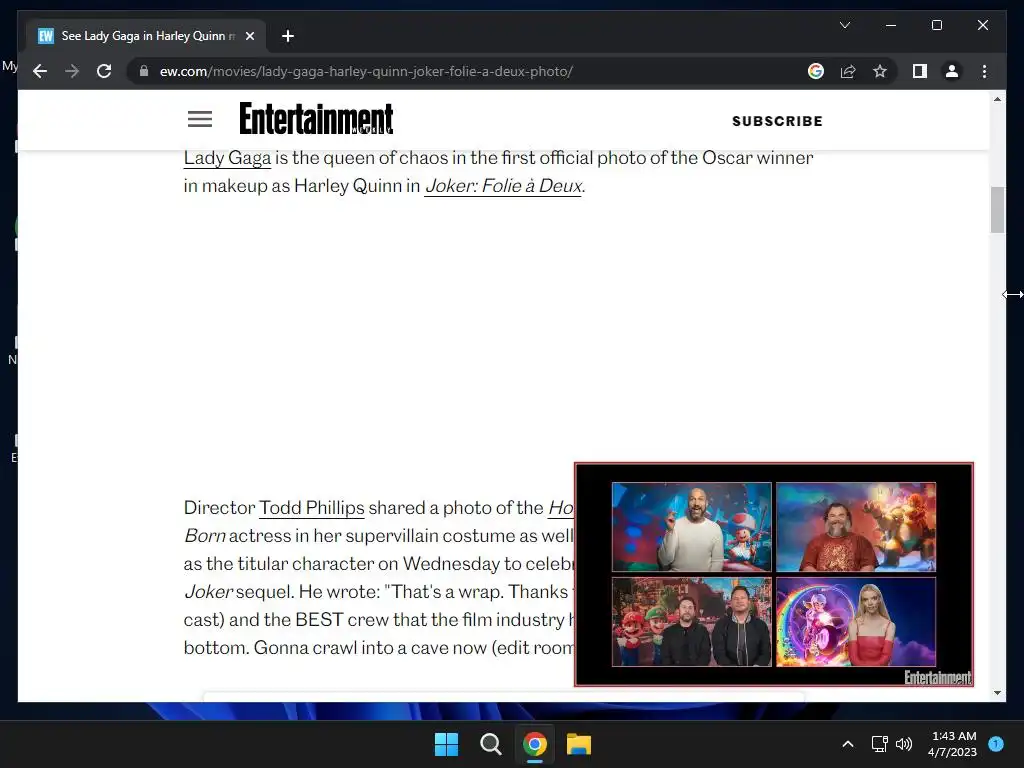
Task: Click the Bowser video thumbnail in player
Action: click(x=856, y=527)
